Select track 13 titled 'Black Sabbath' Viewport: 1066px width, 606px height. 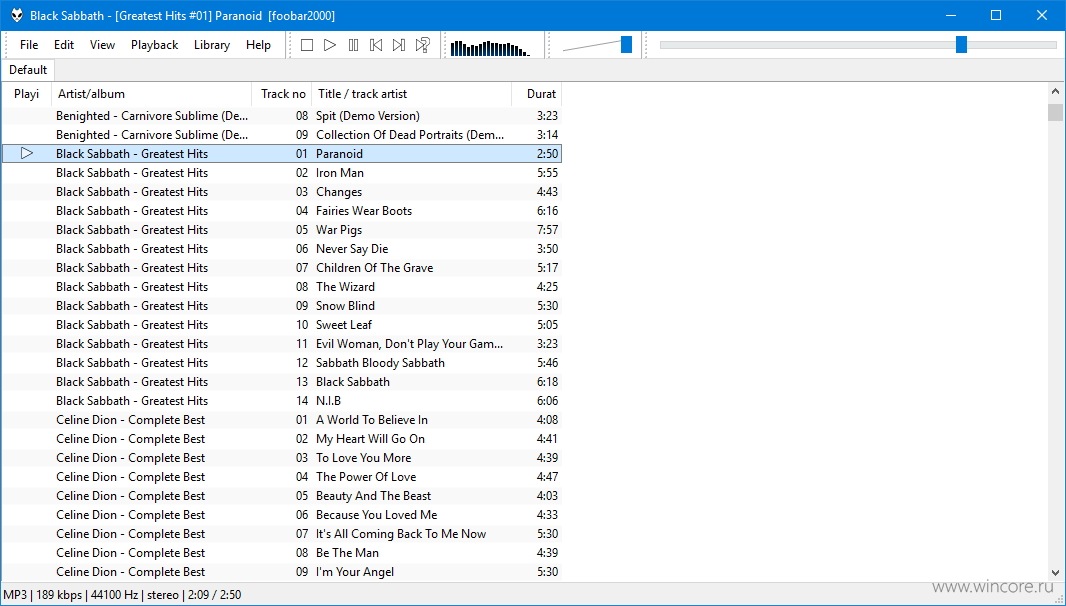[x=281, y=382]
